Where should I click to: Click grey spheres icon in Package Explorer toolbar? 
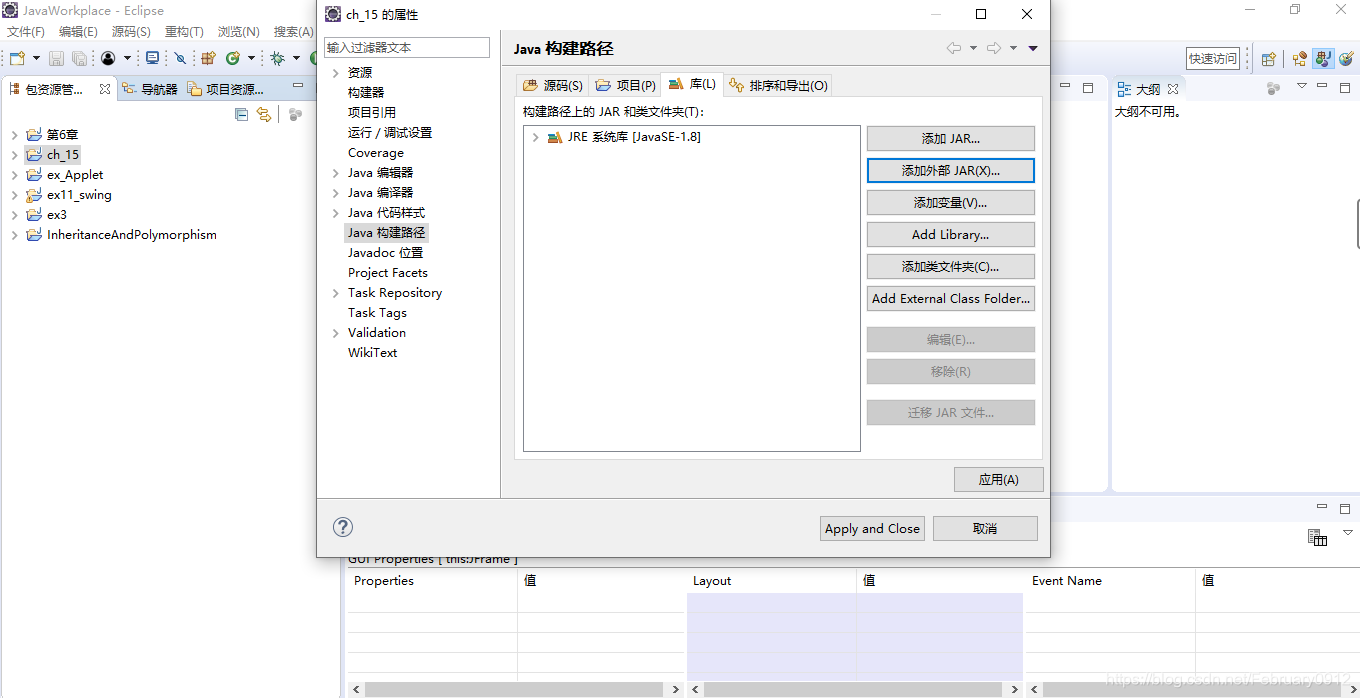(x=295, y=115)
